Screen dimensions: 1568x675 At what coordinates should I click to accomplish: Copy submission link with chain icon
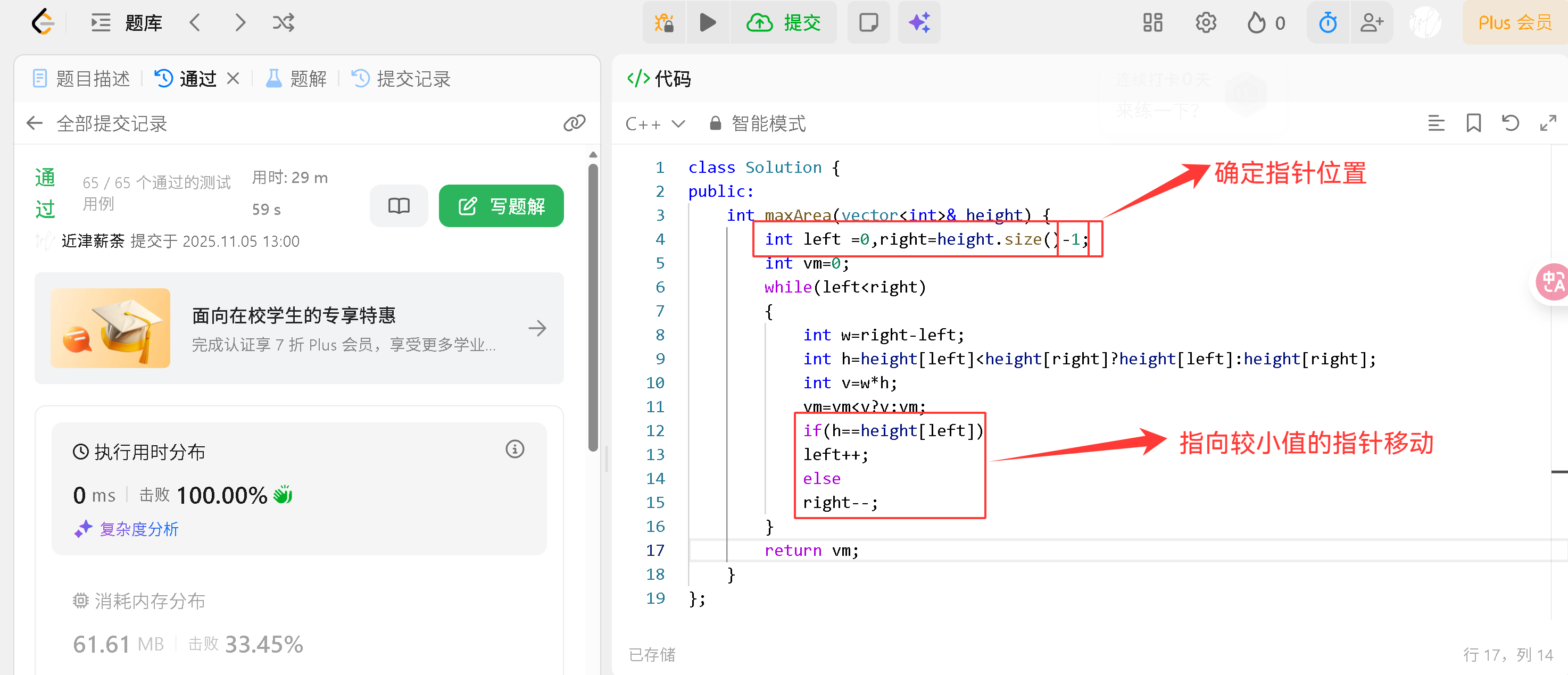[x=574, y=123]
